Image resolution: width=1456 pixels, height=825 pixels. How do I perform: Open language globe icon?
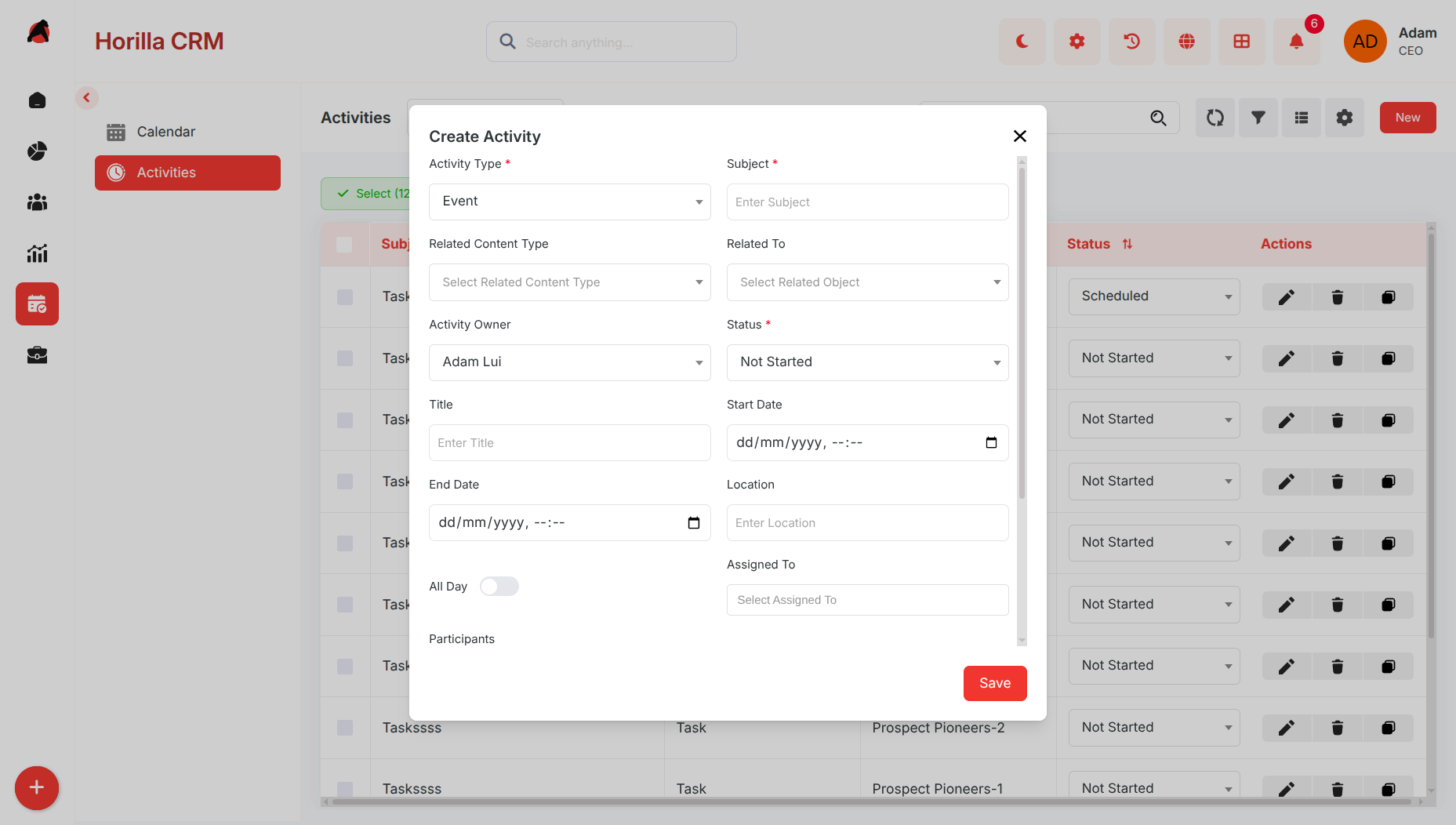[1186, 42]
